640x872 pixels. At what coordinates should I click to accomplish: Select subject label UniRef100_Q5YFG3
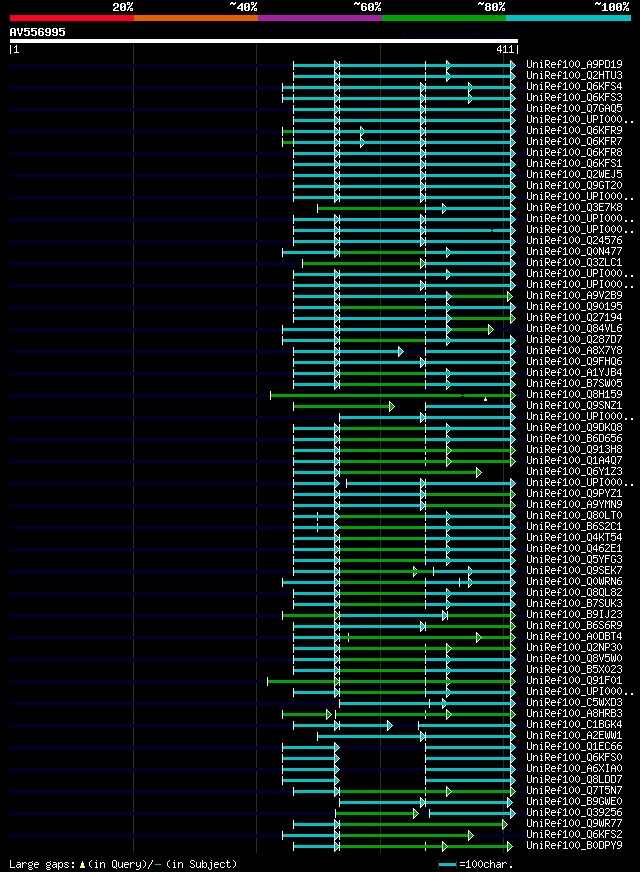pos(574,560)
